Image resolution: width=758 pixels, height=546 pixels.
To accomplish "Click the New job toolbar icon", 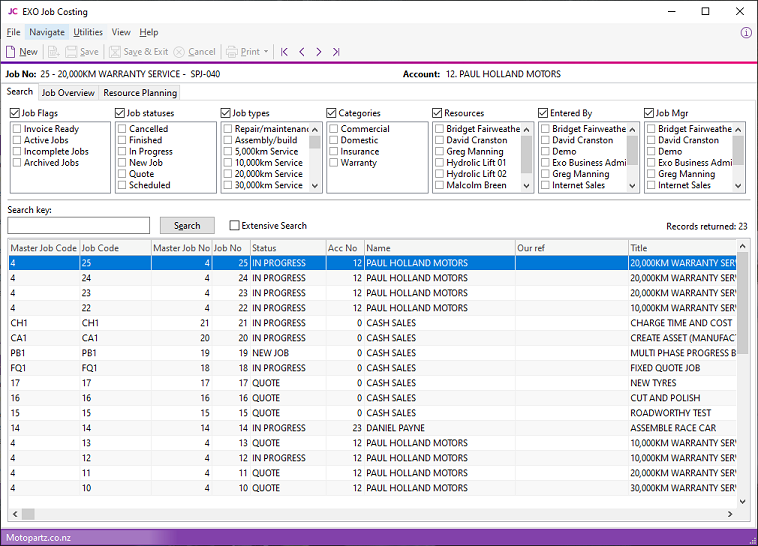I will [x=12, y=52].
